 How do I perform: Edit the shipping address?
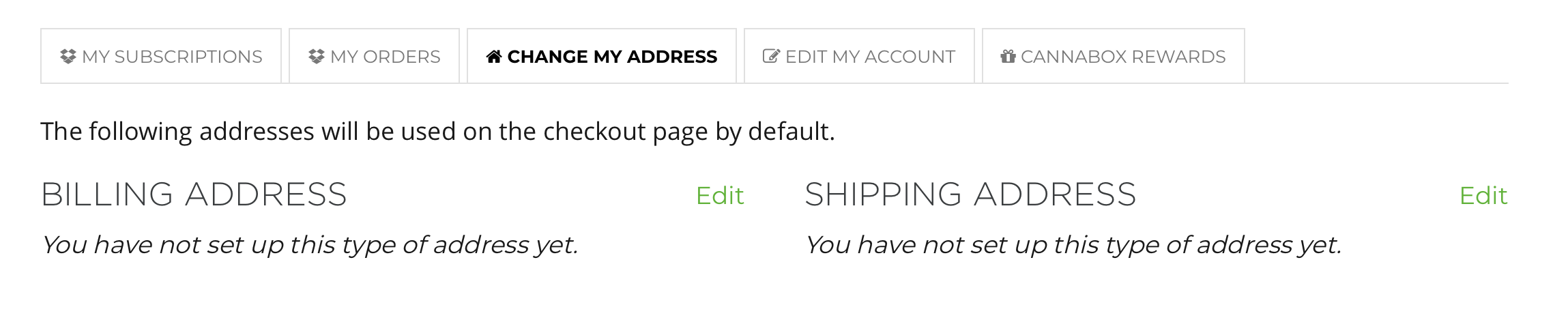point(1483,196)
